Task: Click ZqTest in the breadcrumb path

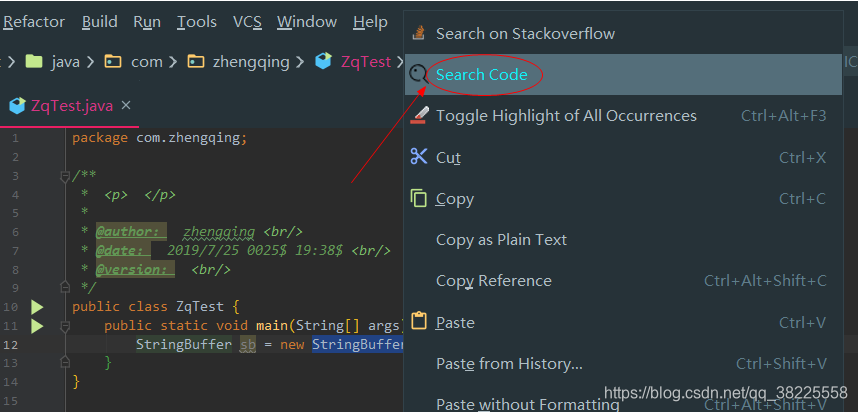Action: (x=366, y=62)
